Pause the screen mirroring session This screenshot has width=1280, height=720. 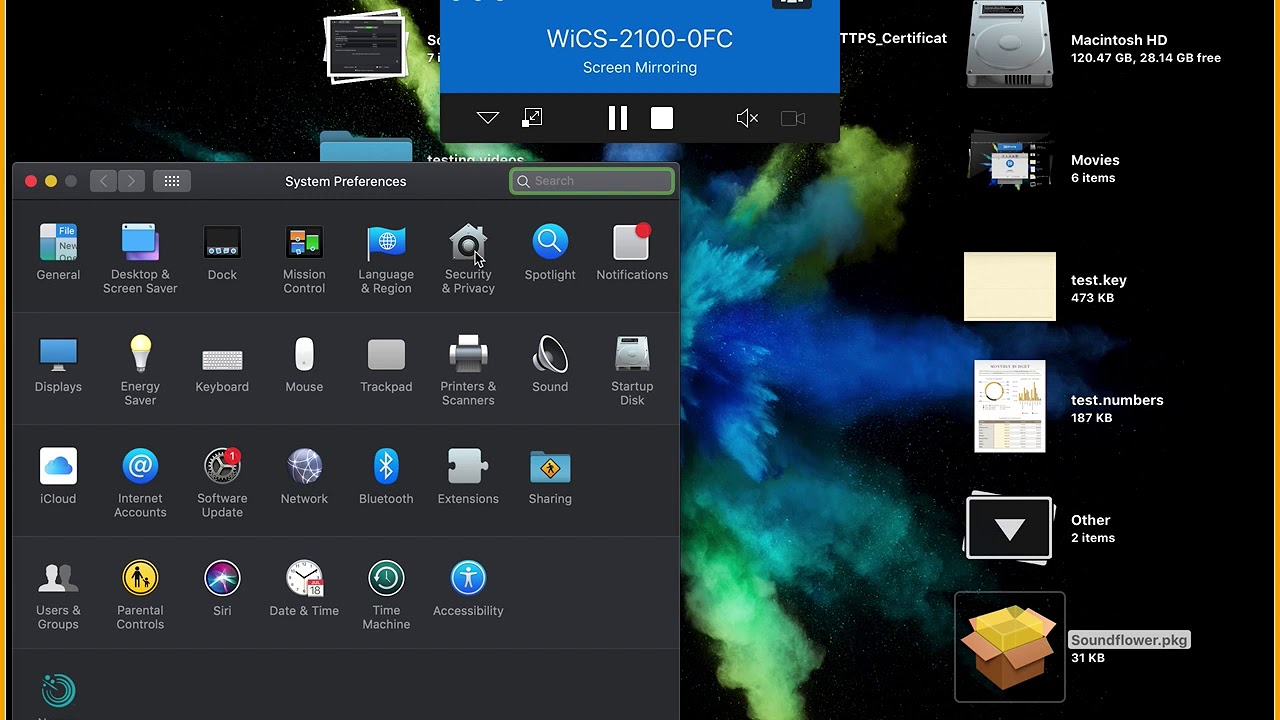coord(618,118)
